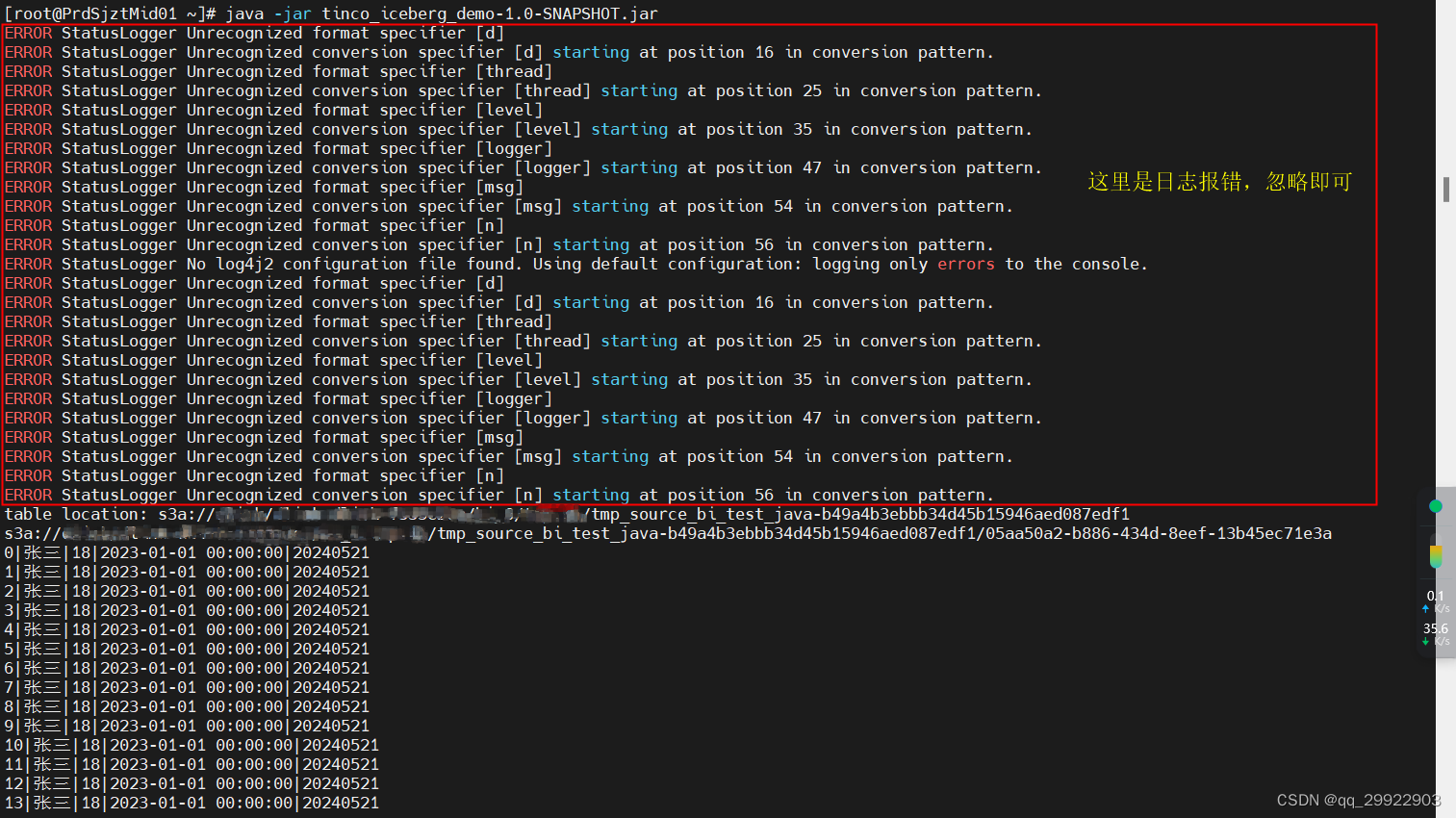Click the java -jar tinco_iceberg_demo-1.0-SNAPSHOT.jar command
1456x818 pixels.
click(x=442, y=13)
